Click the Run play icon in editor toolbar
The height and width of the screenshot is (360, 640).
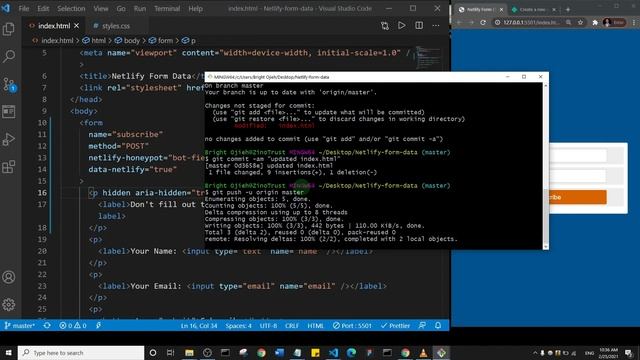pyautogui.click(x=402, y=25)
